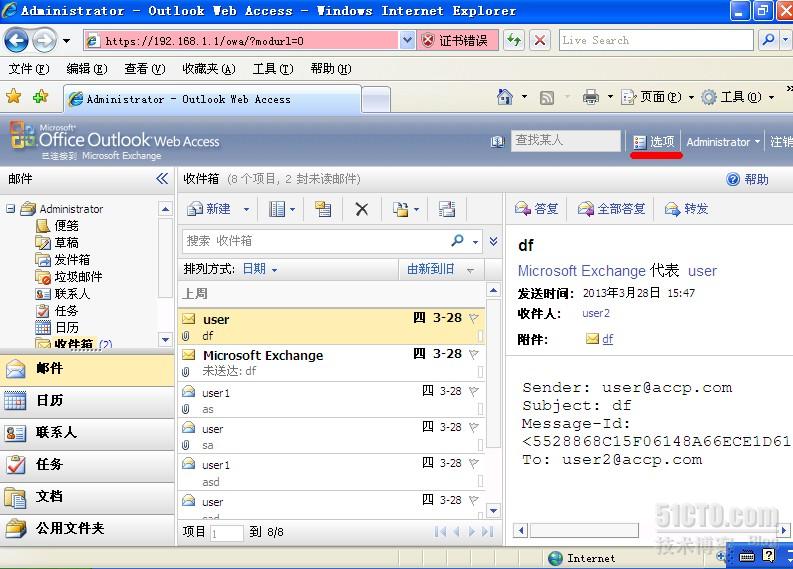Click the Live Search magnifier button
This screenshot has height=569, width=793.
(768, 40)
